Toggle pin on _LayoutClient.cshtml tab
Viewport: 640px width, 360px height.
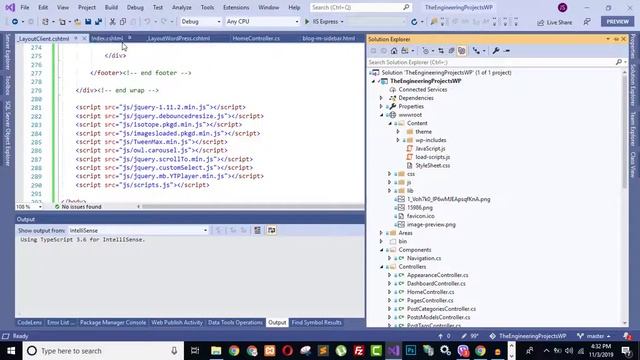pyautogui.click(x=76, y=38)
